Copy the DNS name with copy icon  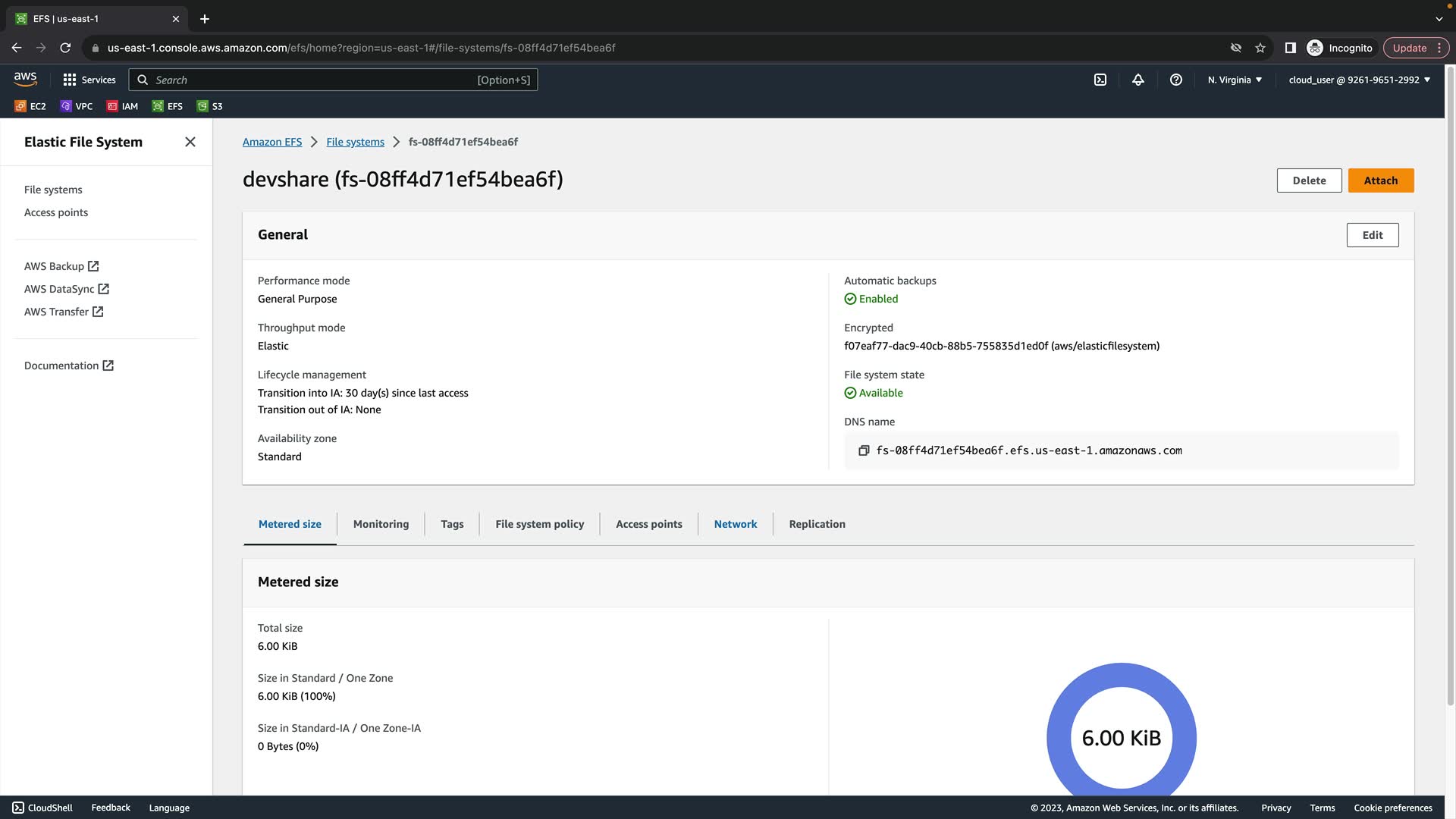(863, 450)
